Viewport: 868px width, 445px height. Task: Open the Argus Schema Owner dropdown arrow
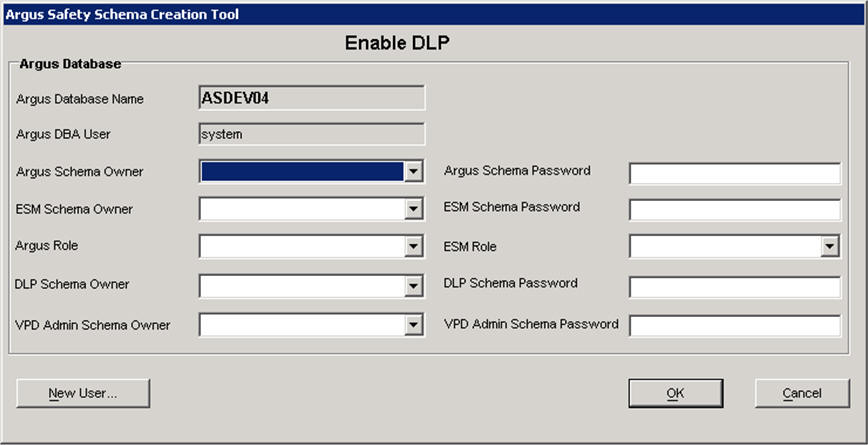[x=413, y=172]
